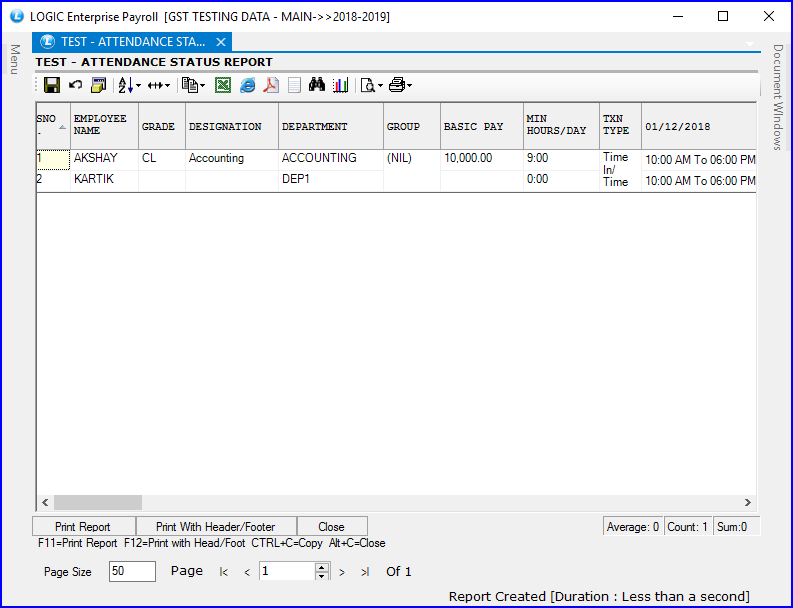The height and width of the screenshot is (608, 793).
Task: Open the Document Windows side panel
Action: [778, 97]
